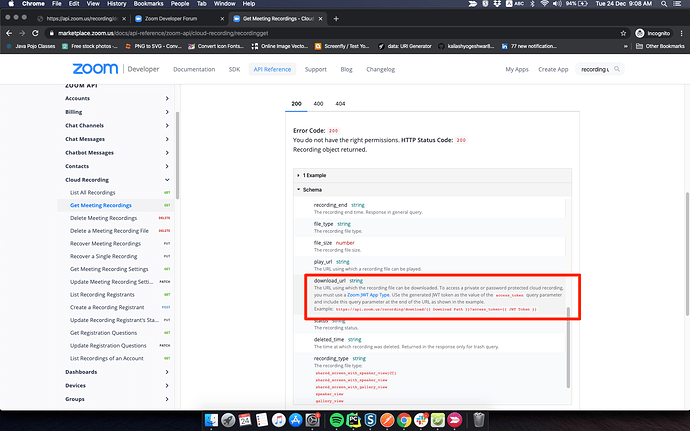Open Spotlight search in the menu bar

[x=664, y=4]
